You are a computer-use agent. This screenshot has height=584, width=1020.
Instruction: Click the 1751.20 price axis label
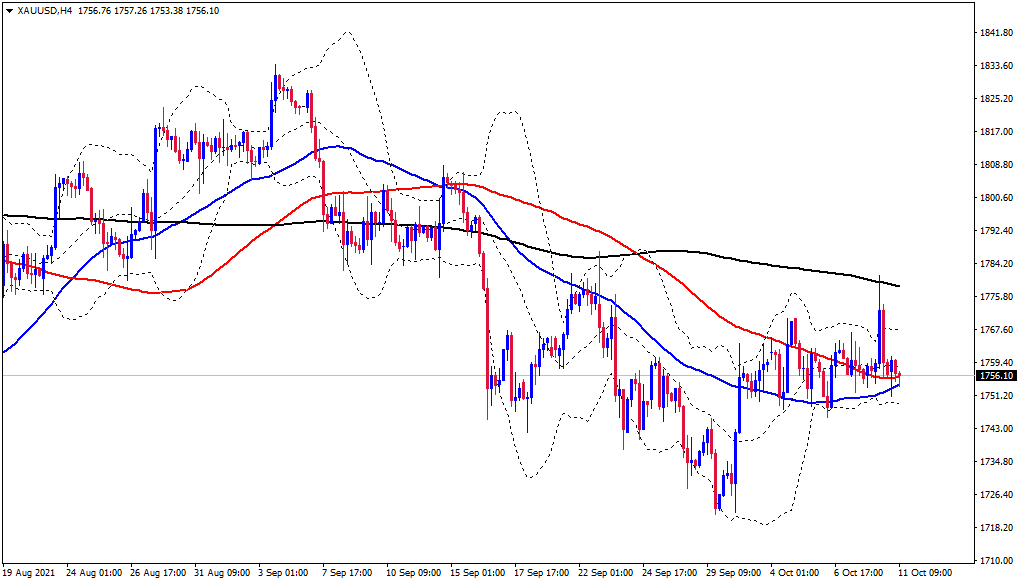(997, 395)
